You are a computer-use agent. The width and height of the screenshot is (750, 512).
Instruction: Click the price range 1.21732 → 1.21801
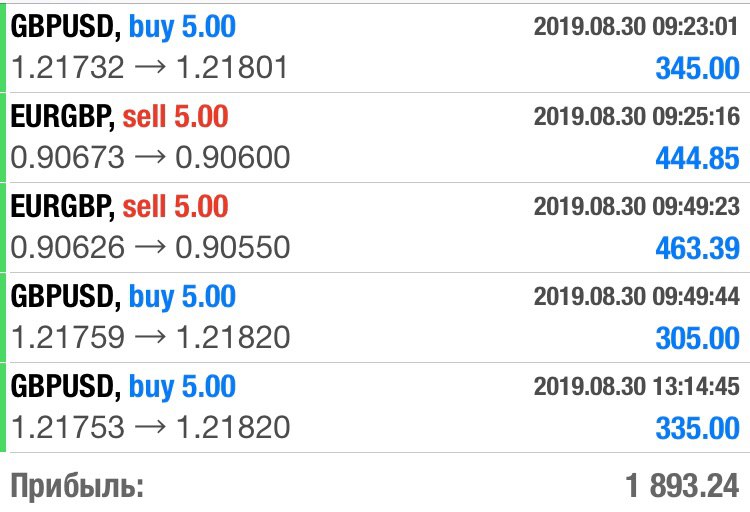[x=149, y=67]
